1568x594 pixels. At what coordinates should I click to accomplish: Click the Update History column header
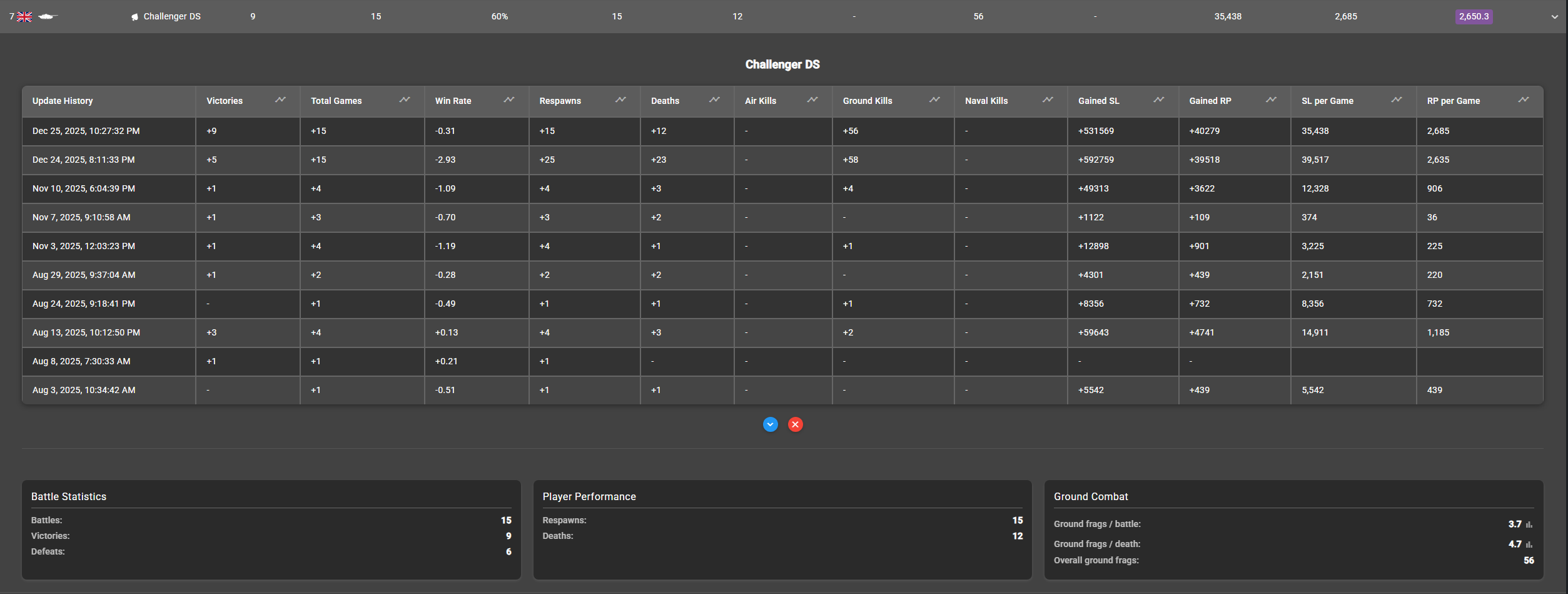click(x=63, y=101)
